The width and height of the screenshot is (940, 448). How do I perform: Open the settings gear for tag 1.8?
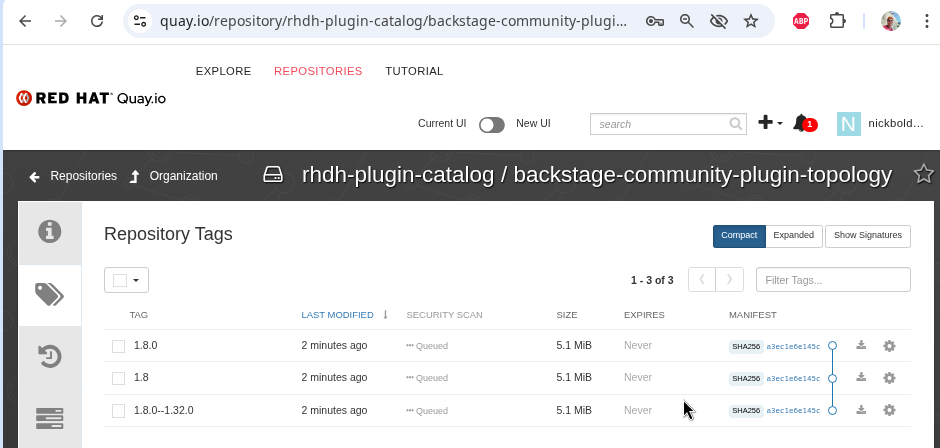click(889, 378)
